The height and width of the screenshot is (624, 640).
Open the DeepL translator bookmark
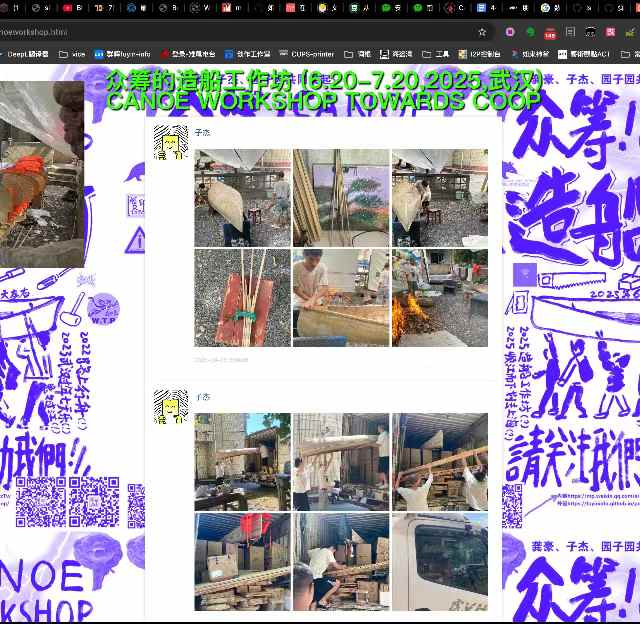[25, 54]
